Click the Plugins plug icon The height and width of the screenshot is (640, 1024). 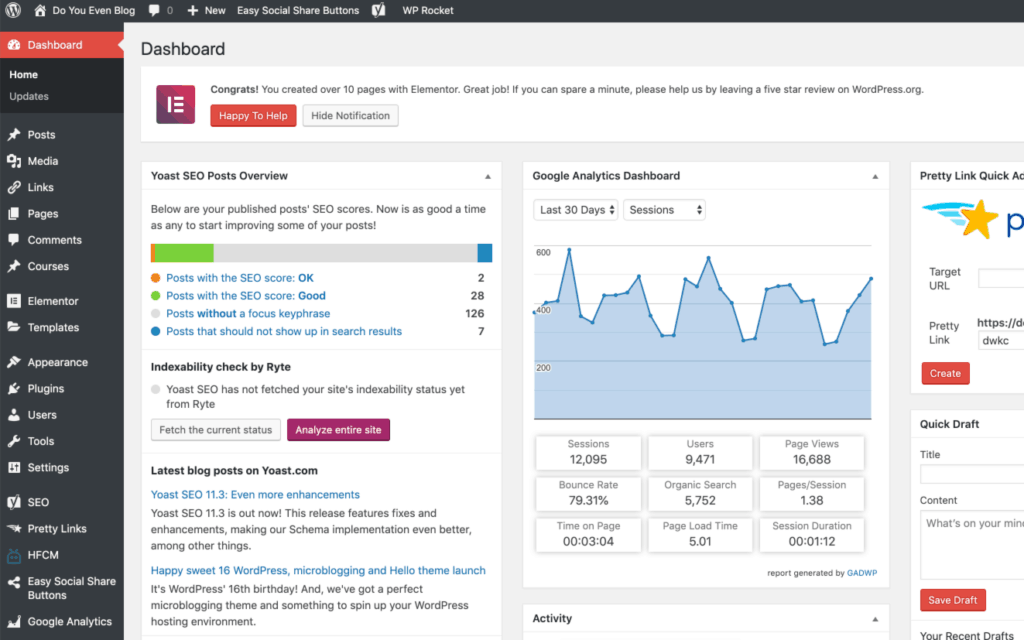[14, 389]
